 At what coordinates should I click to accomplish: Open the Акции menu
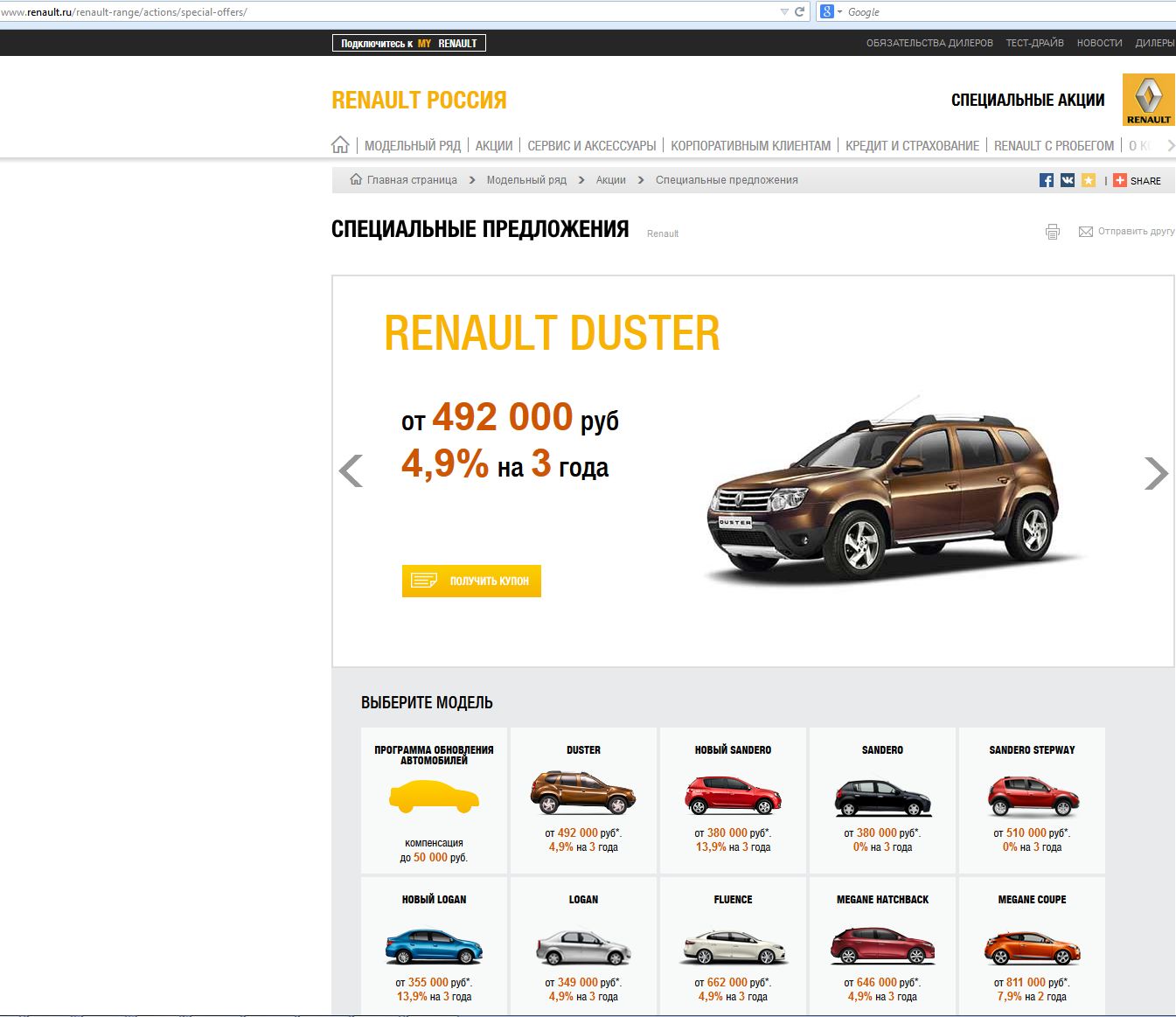494,146
